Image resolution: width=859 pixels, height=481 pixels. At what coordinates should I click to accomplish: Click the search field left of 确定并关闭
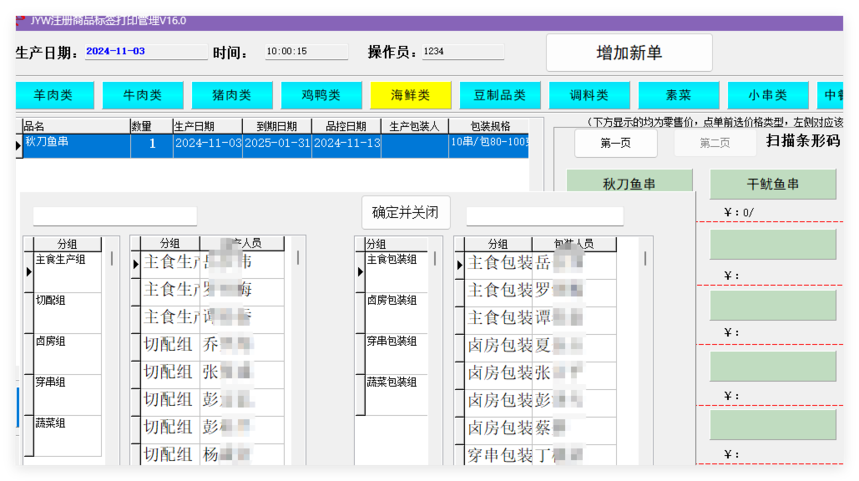point(114,216)
